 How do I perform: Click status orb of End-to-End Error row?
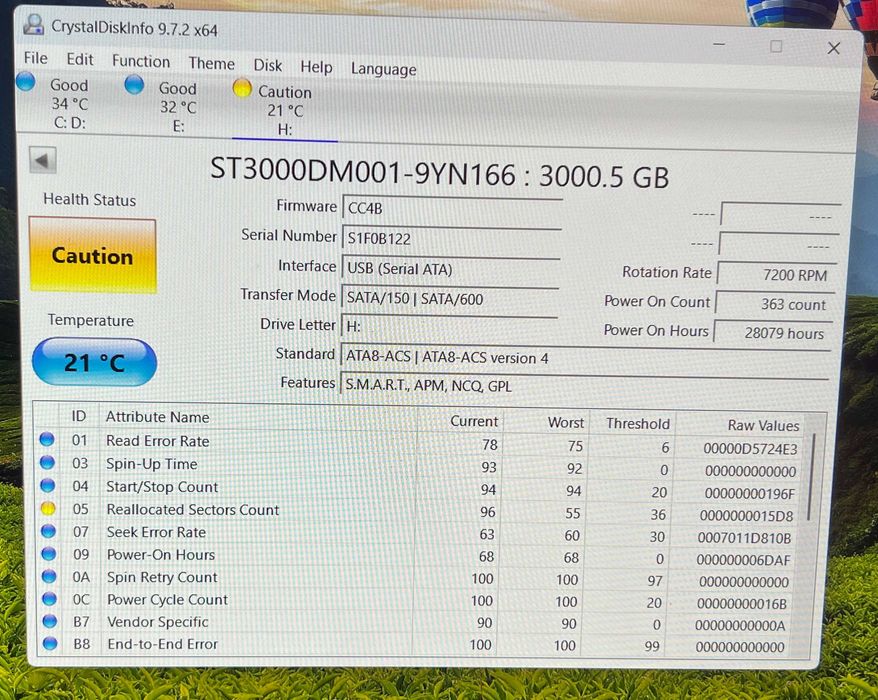pos(50,643)
